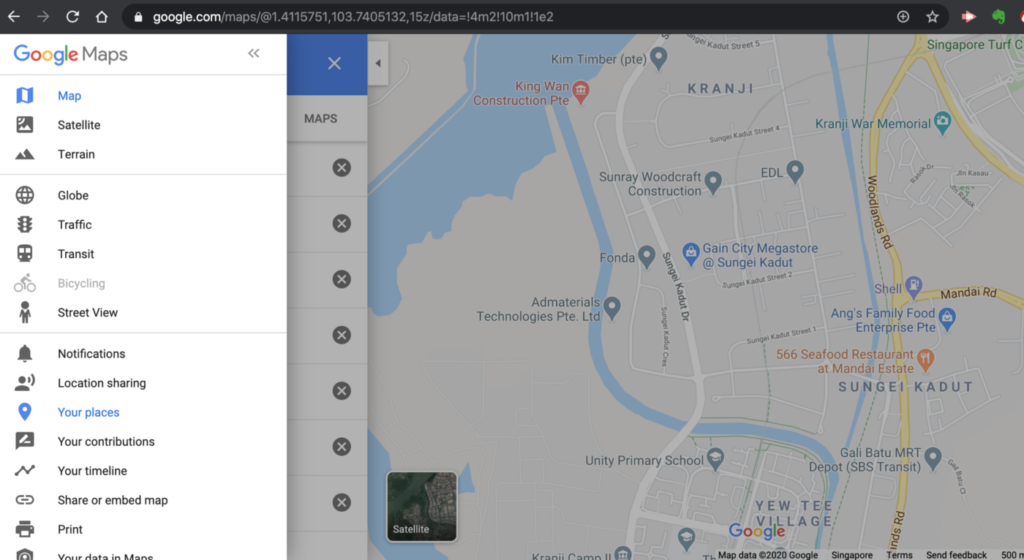Open Map menu item label
The width and height of the screenshot is (1024, 560).
click(69, 96)
